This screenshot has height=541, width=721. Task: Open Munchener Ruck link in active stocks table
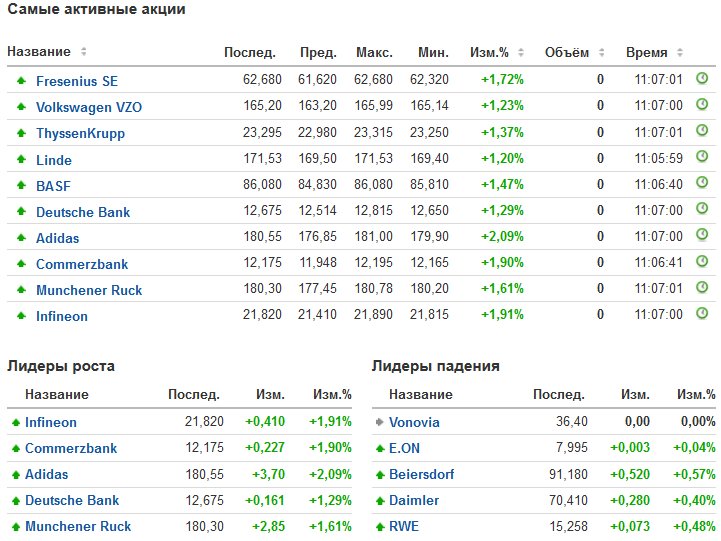89,290
